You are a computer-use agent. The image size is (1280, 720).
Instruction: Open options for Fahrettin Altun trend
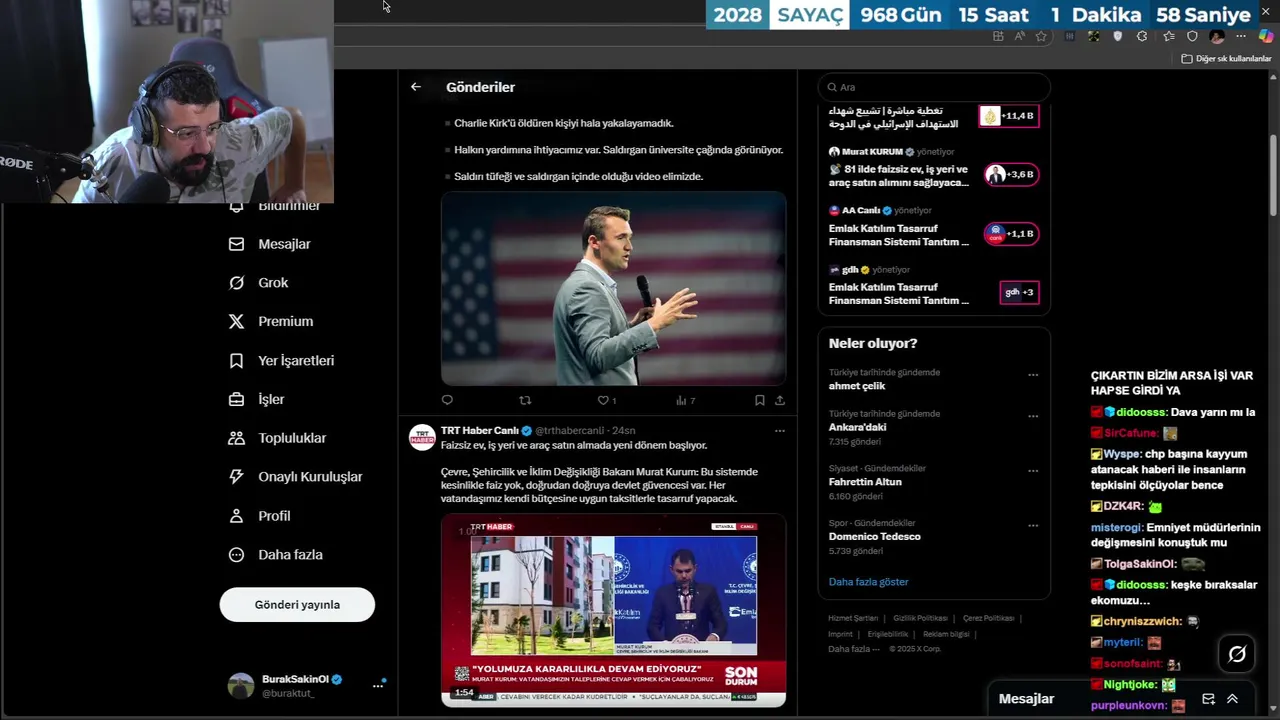[x=1033, y=471]
